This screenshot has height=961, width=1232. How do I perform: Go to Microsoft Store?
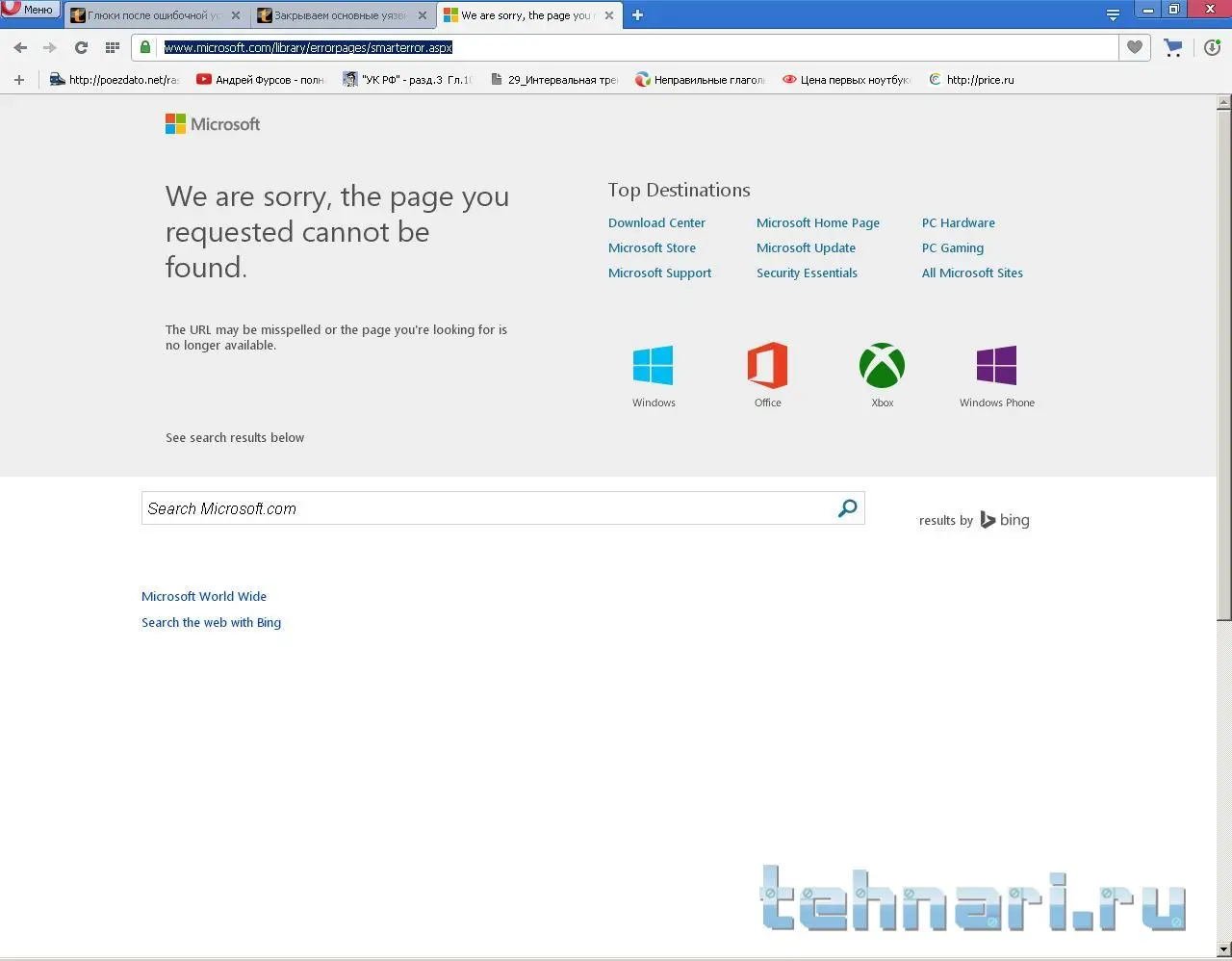tap(652, 247)
